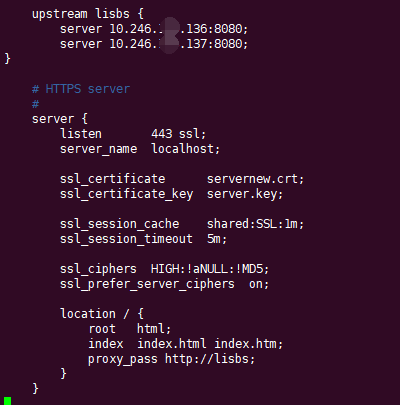Click the ssl_session_timeout '5m;' value
Image resolution: width=400 pixels, height=405 pixels.
coord(217,239)
